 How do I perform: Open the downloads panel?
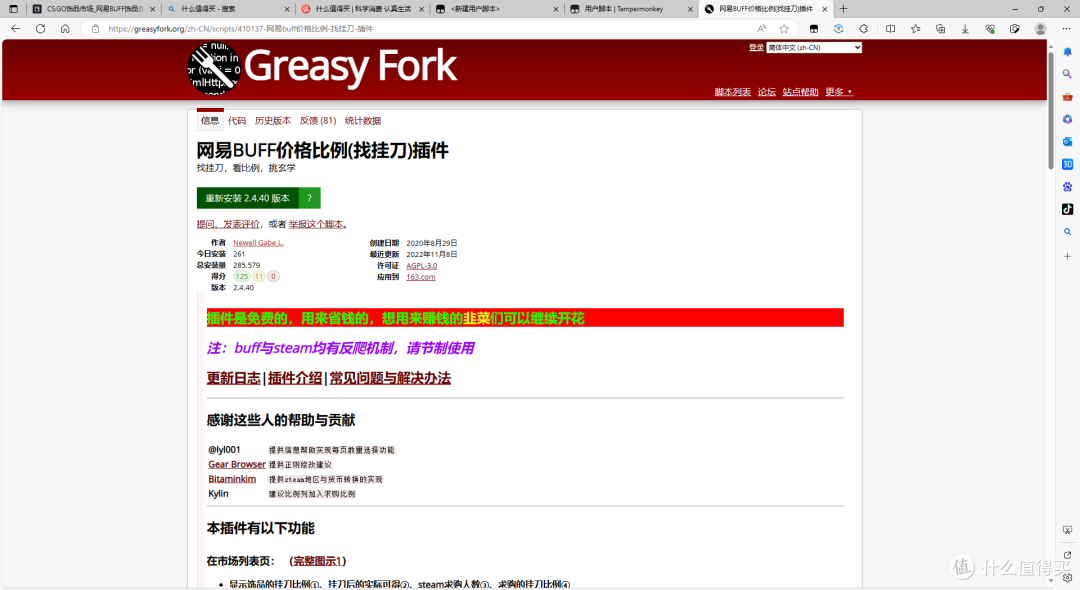(965, 29)
